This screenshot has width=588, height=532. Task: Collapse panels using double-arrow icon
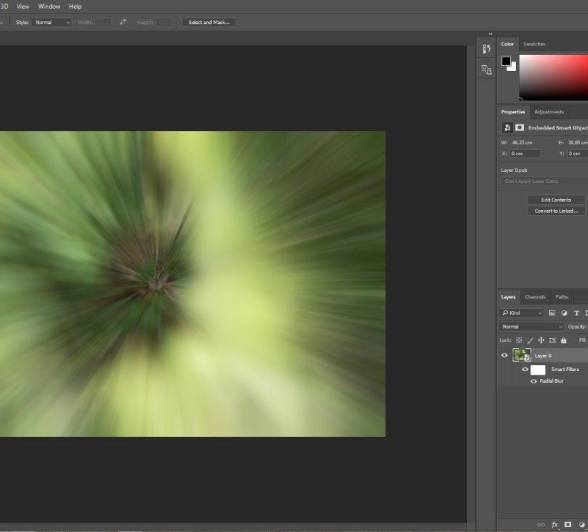(490, 34)
